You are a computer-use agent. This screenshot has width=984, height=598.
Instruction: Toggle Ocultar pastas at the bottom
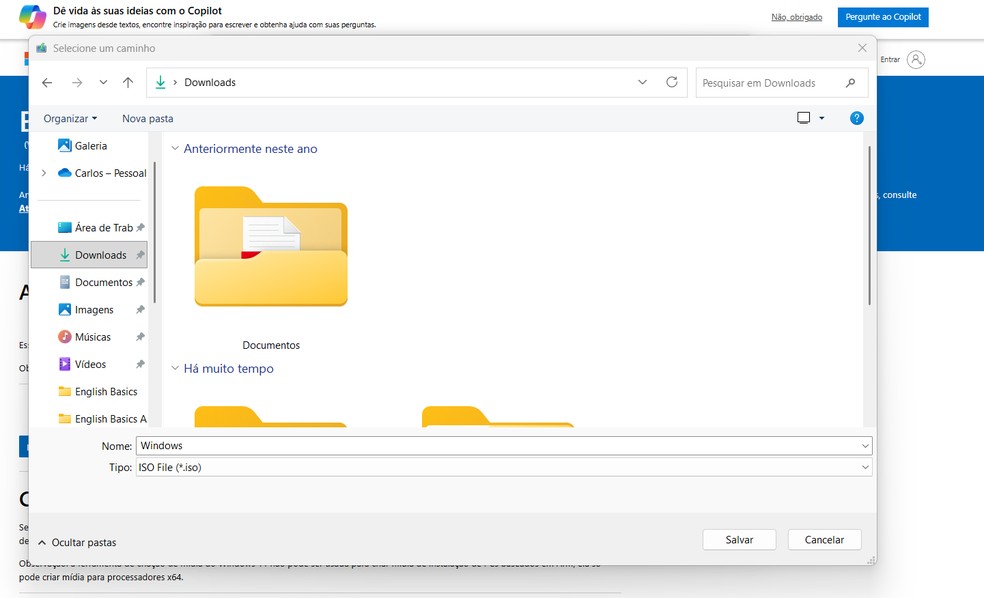(77, 542)
